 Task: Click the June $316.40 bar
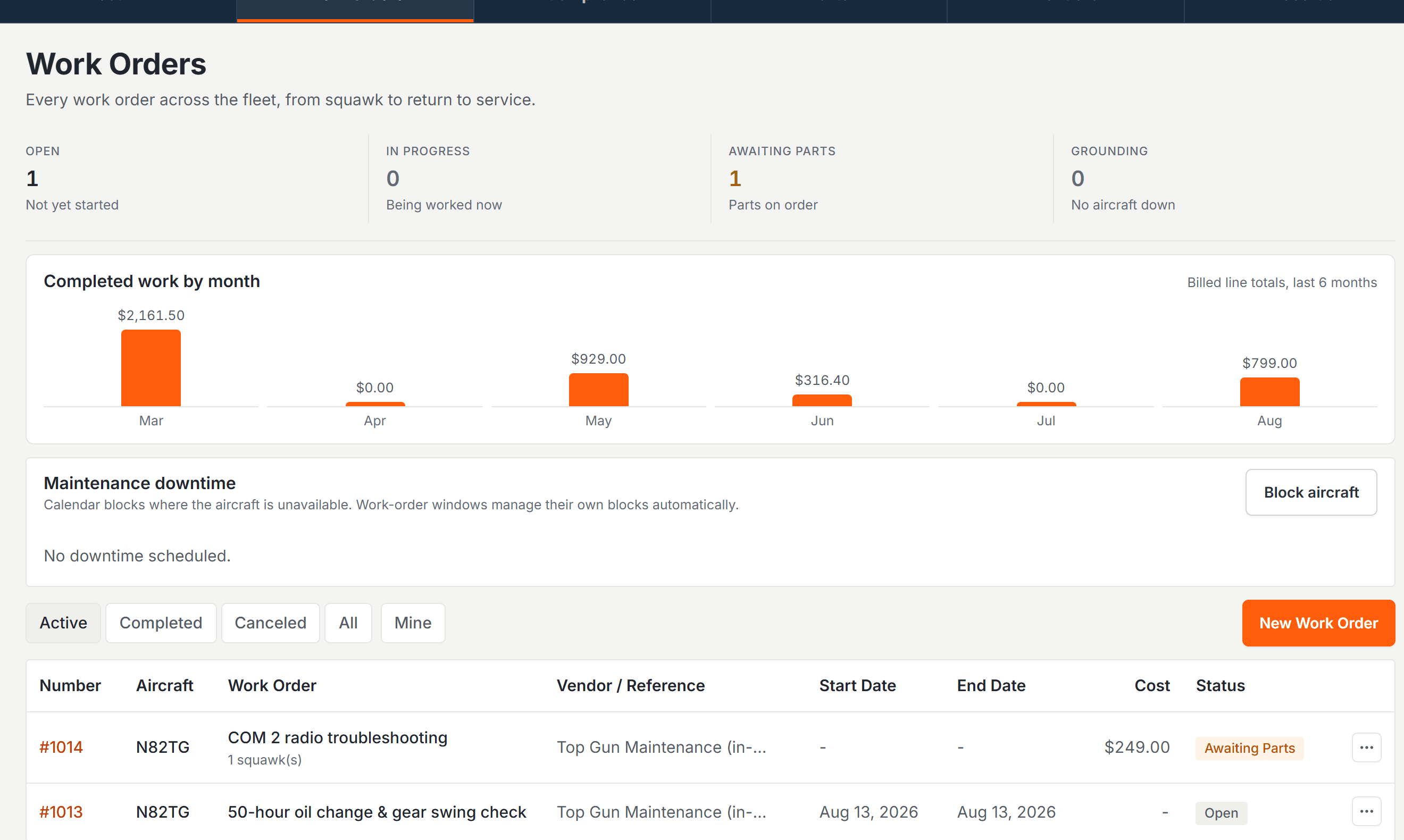822,400
